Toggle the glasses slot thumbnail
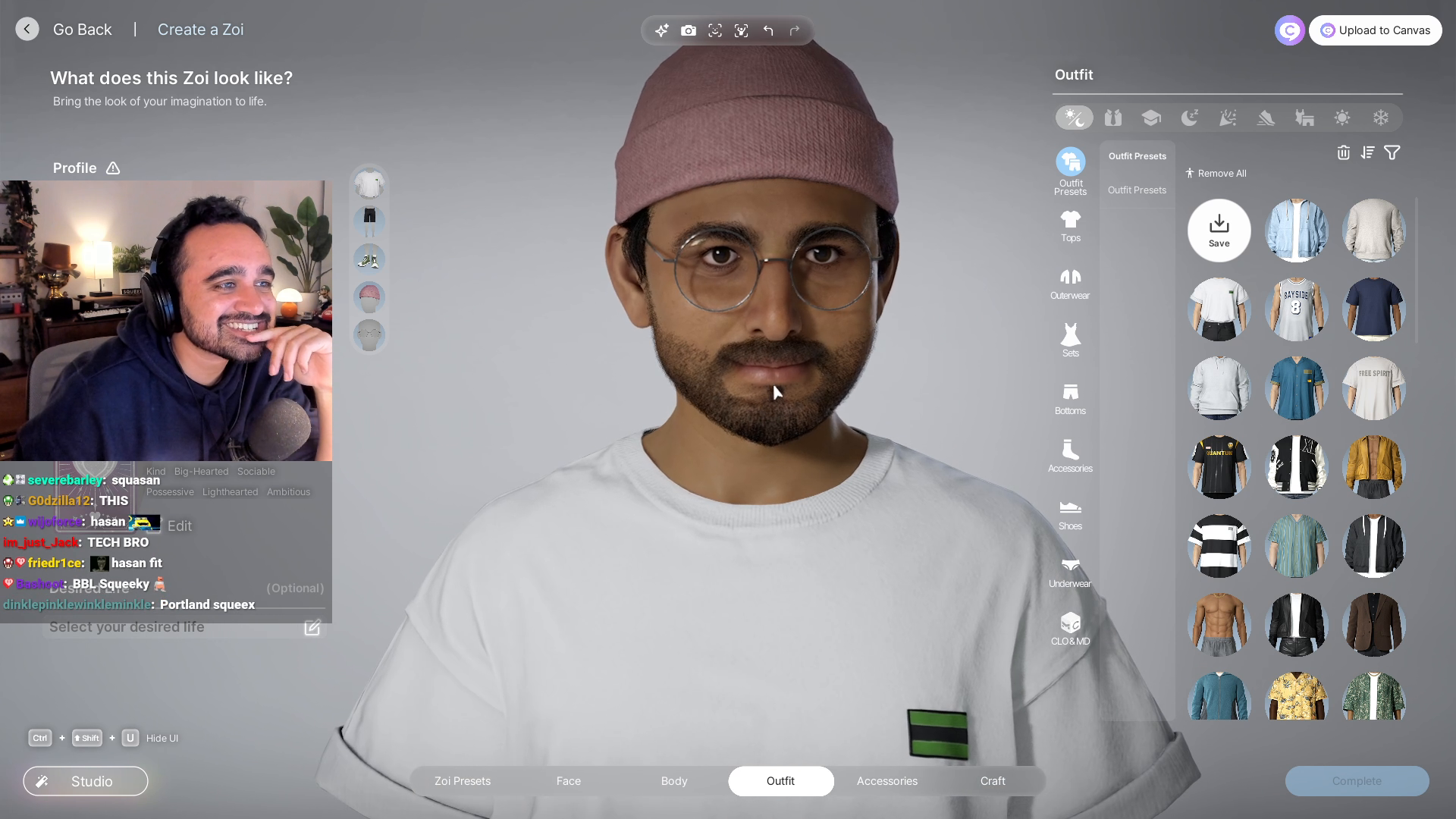This screenshot has height=819, width=1456. coord(369,335)
